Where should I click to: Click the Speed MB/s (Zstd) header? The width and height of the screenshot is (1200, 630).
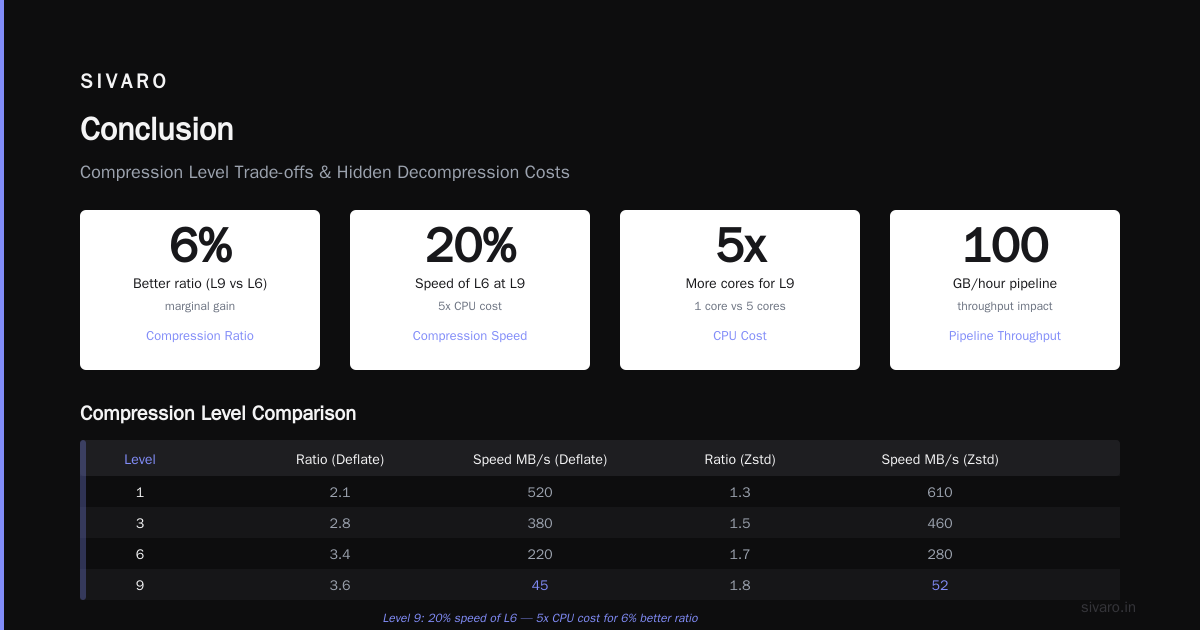point(940,460)
